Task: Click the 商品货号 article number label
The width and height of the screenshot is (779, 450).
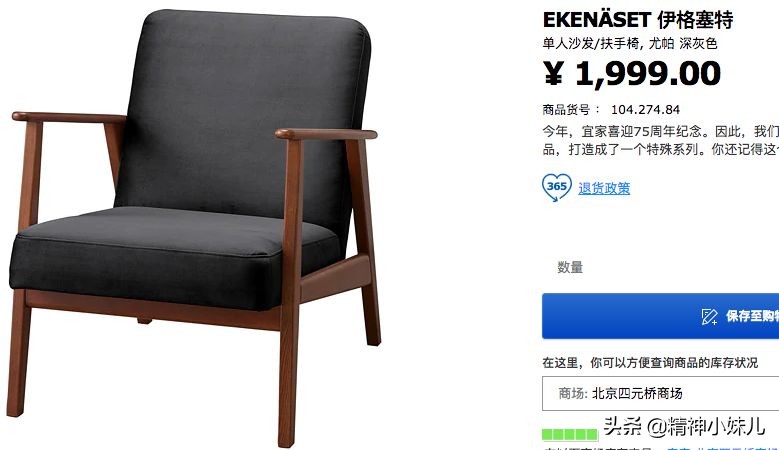Action: point(566,109)
